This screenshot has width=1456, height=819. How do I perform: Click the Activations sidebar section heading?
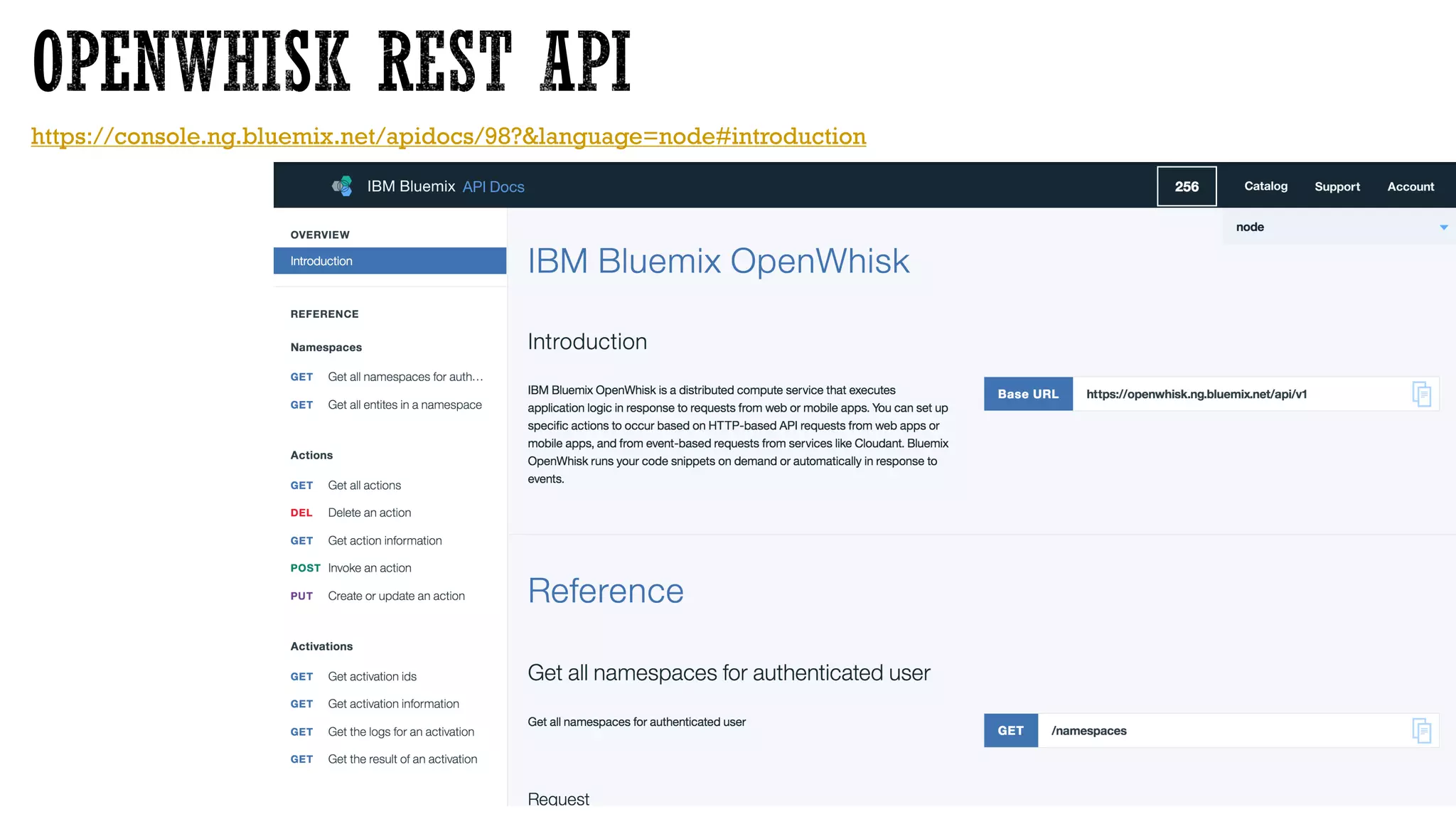(x=321, y=646)
